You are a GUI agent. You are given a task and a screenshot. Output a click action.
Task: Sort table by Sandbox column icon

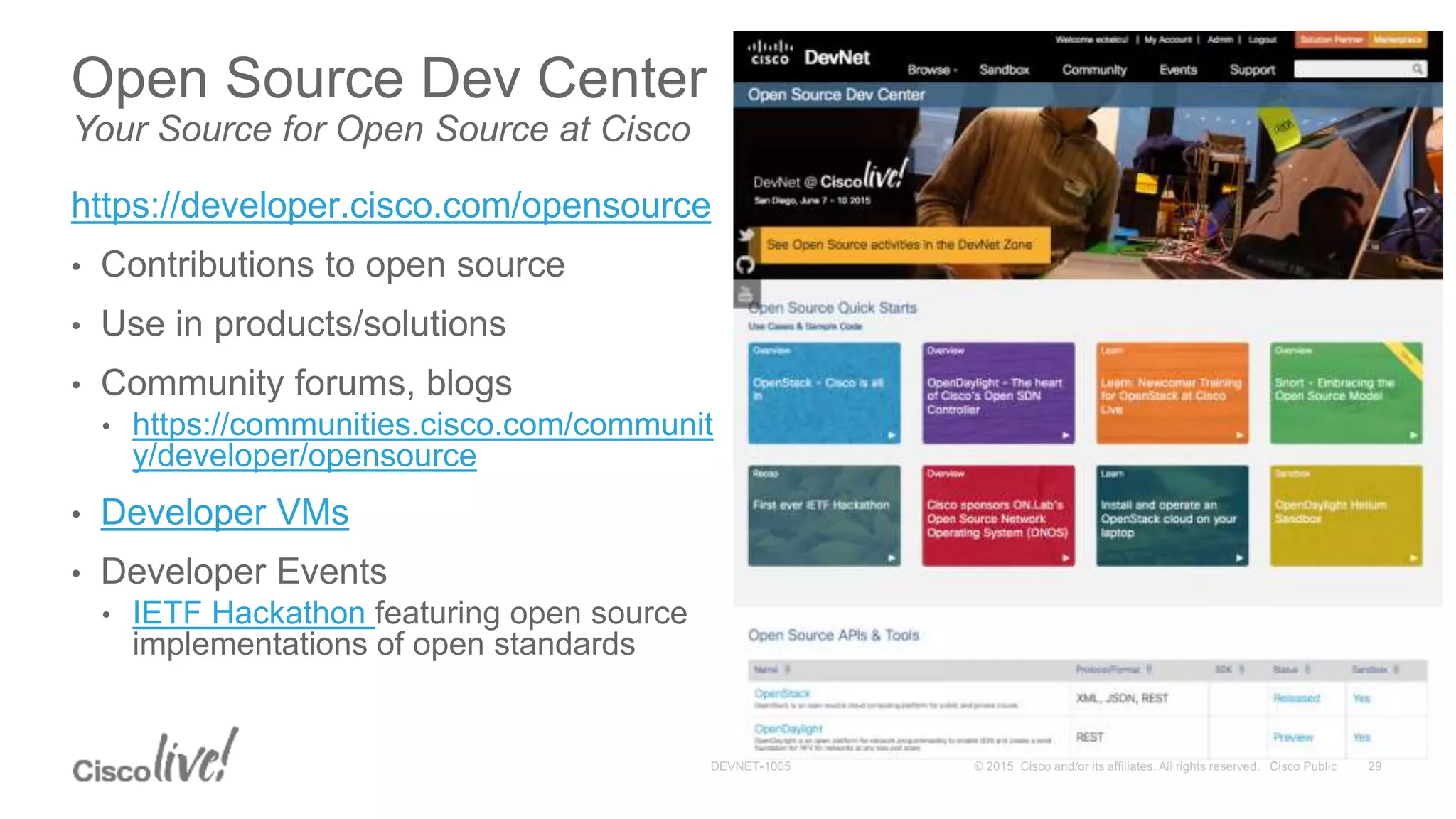[1396, 669]
